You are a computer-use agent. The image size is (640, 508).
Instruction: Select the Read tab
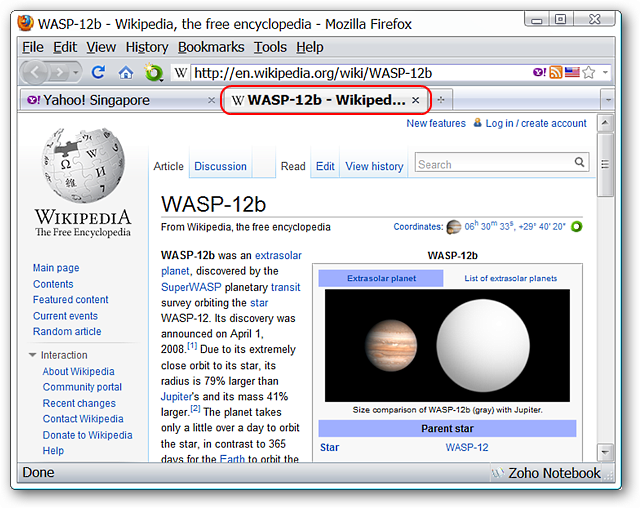click(x=293, y=166)
